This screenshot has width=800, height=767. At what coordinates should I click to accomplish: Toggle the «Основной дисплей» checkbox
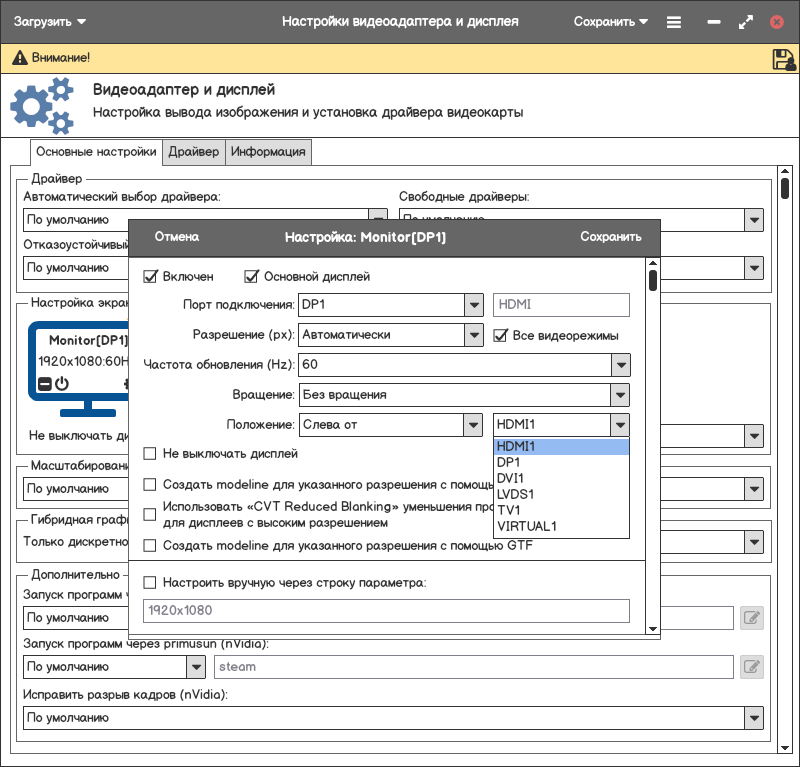251,276
